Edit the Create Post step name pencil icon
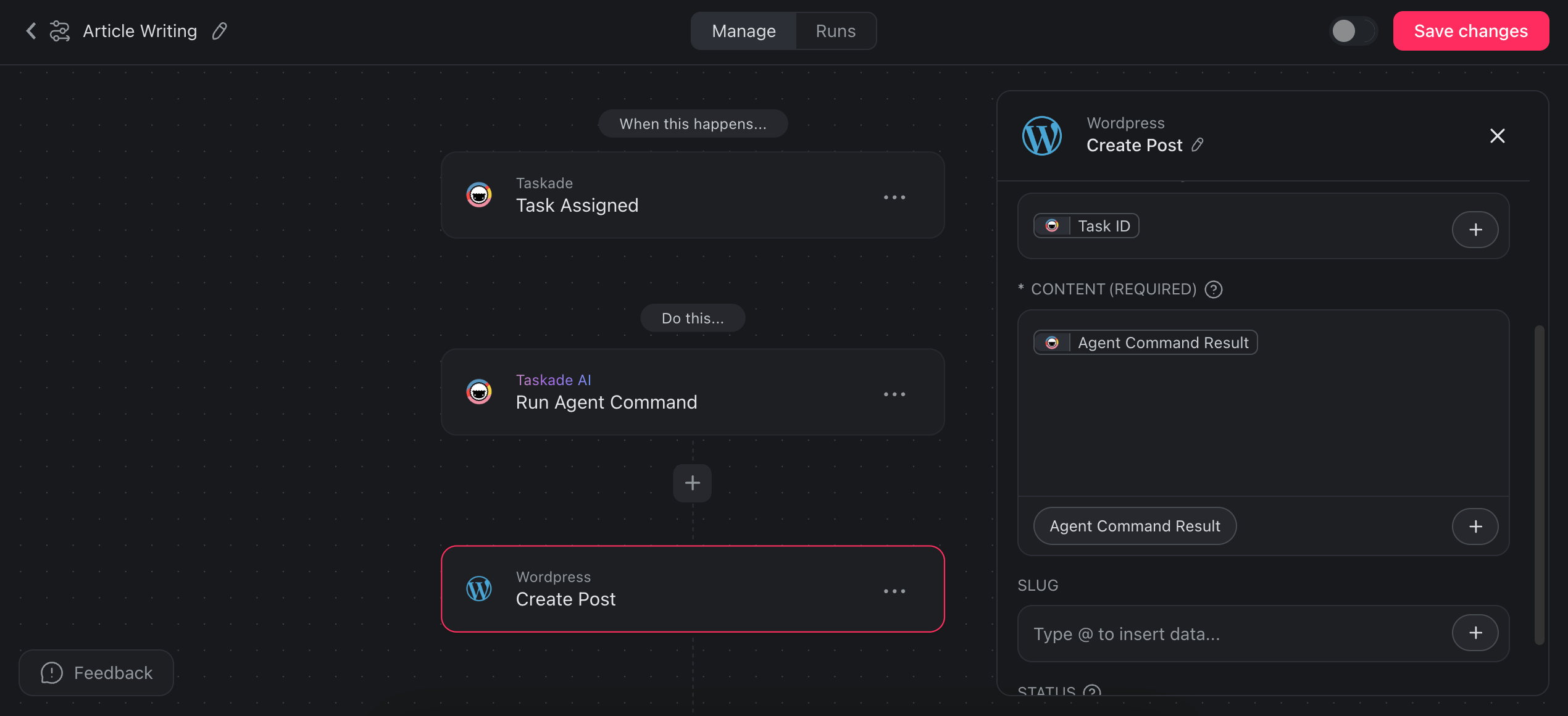The image size is (1568, 716). (x=1198, y=145)
